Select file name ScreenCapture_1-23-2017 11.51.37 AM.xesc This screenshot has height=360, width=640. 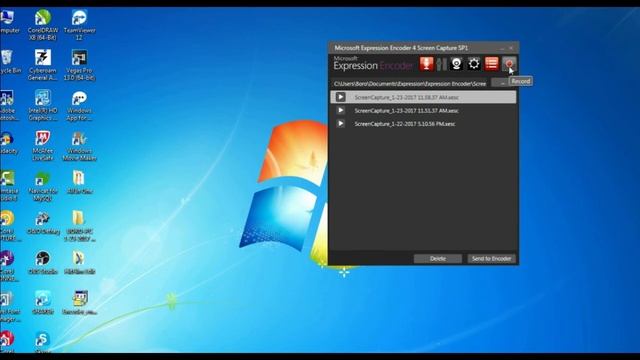[407, 111]
